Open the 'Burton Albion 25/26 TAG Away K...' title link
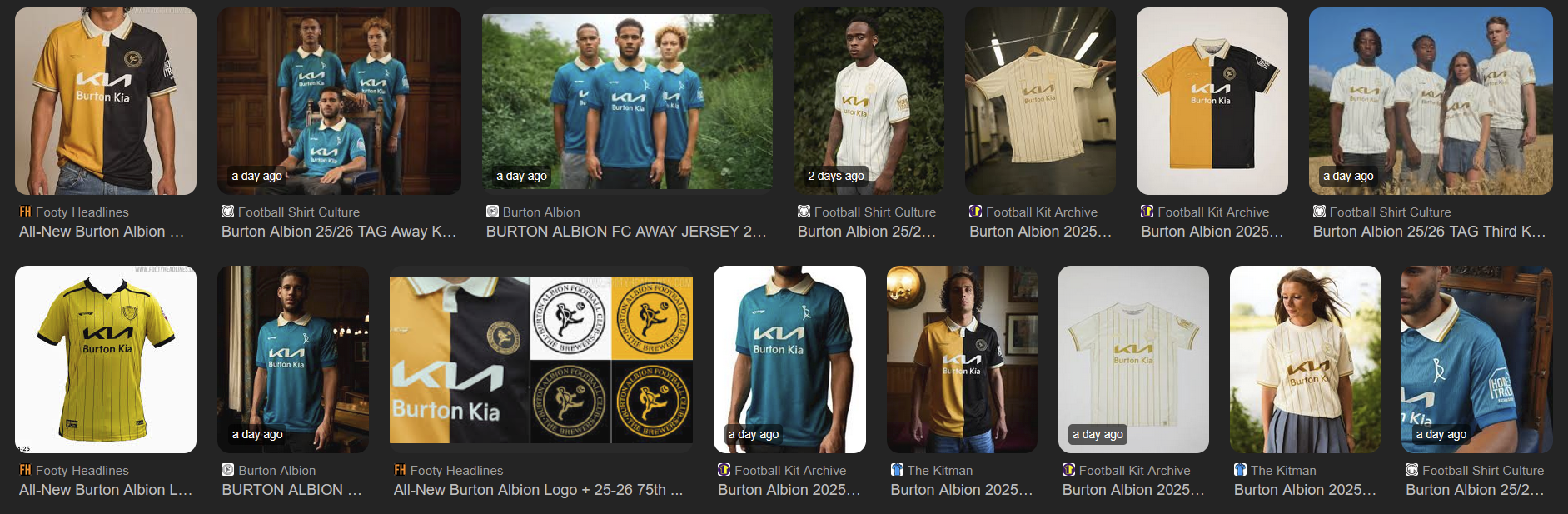This screenshot has width=1568, height=514. [339, 232]
